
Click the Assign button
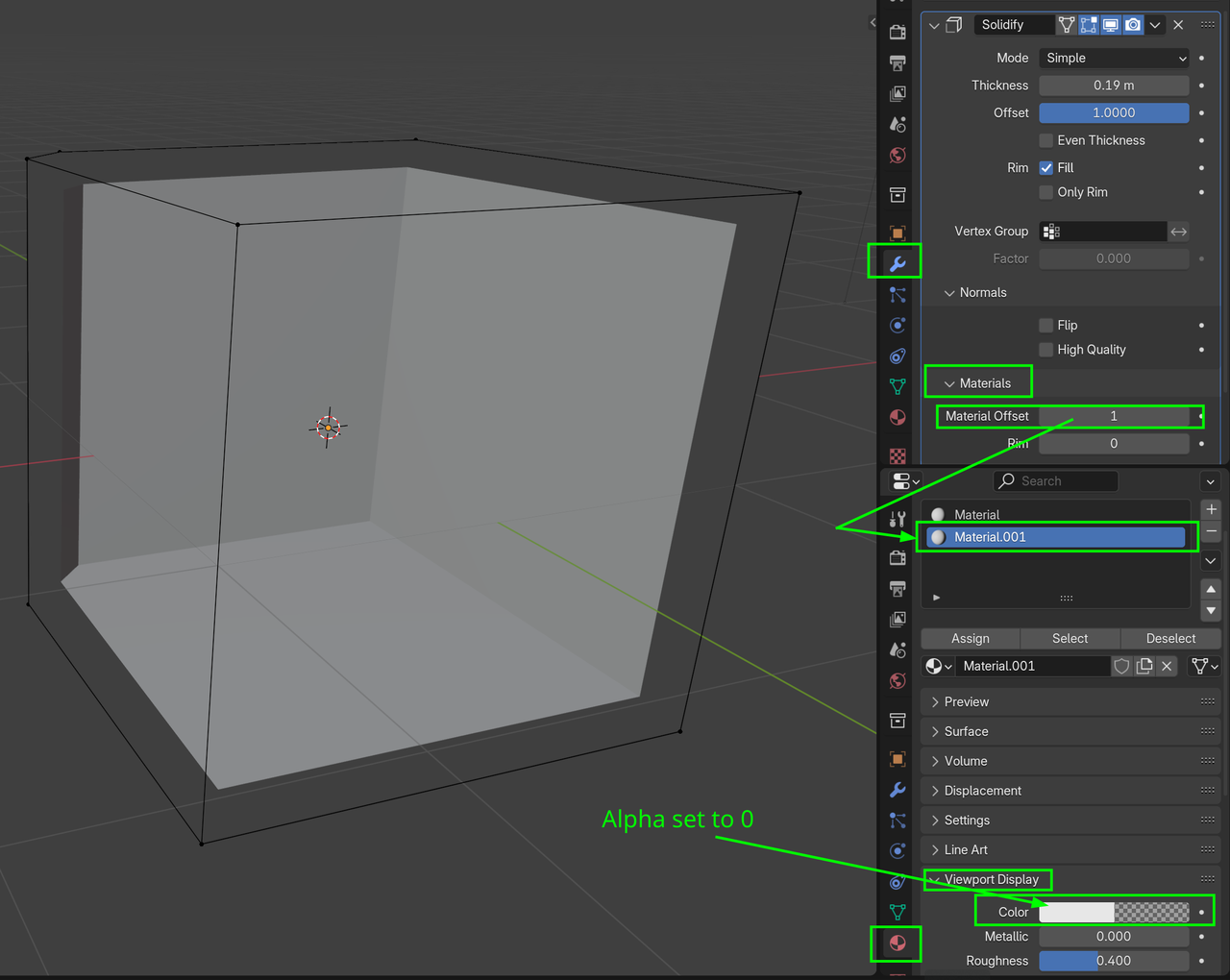tap(971, 639)
